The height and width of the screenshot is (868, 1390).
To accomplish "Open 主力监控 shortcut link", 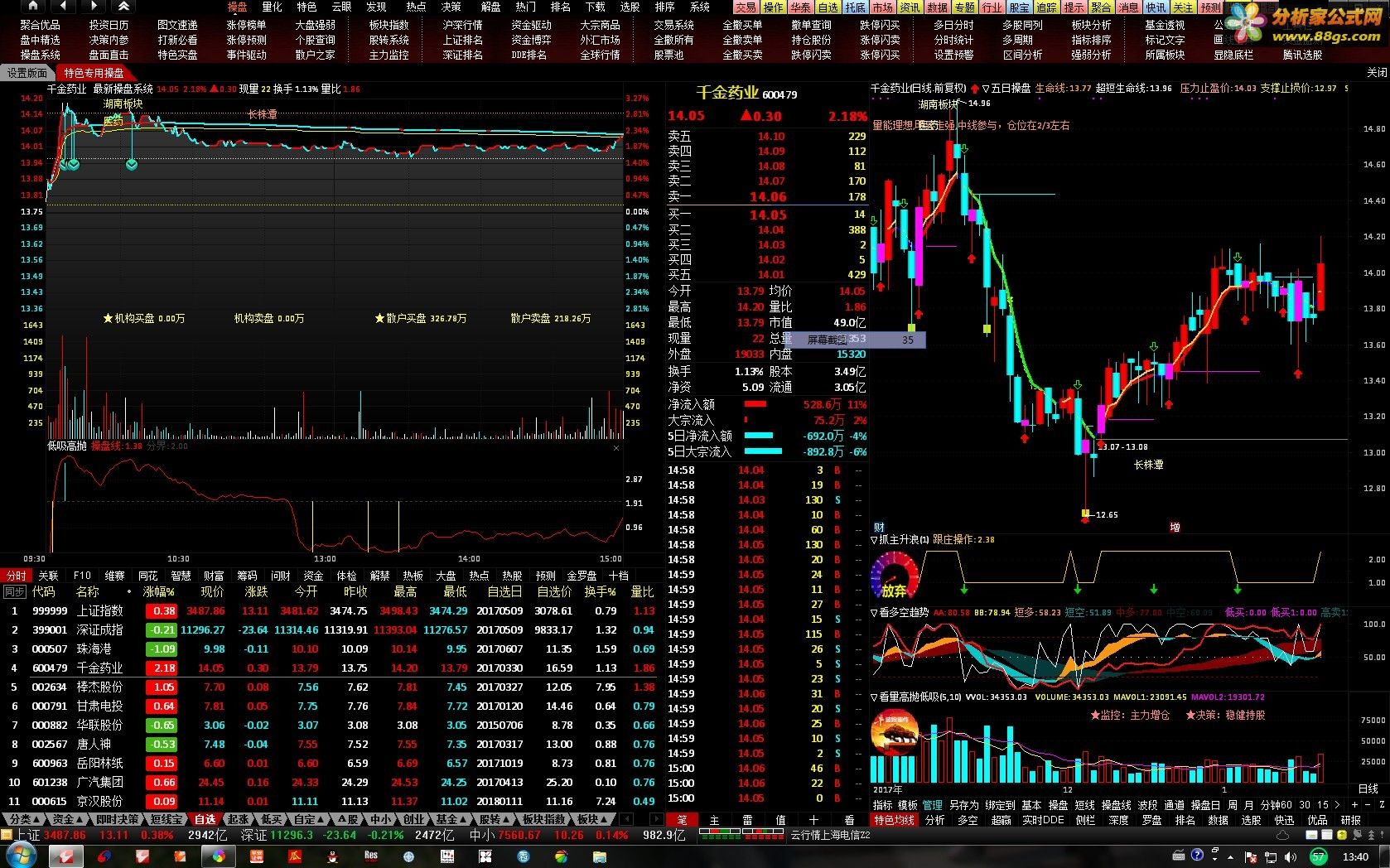I will click(x=389, y=55).
